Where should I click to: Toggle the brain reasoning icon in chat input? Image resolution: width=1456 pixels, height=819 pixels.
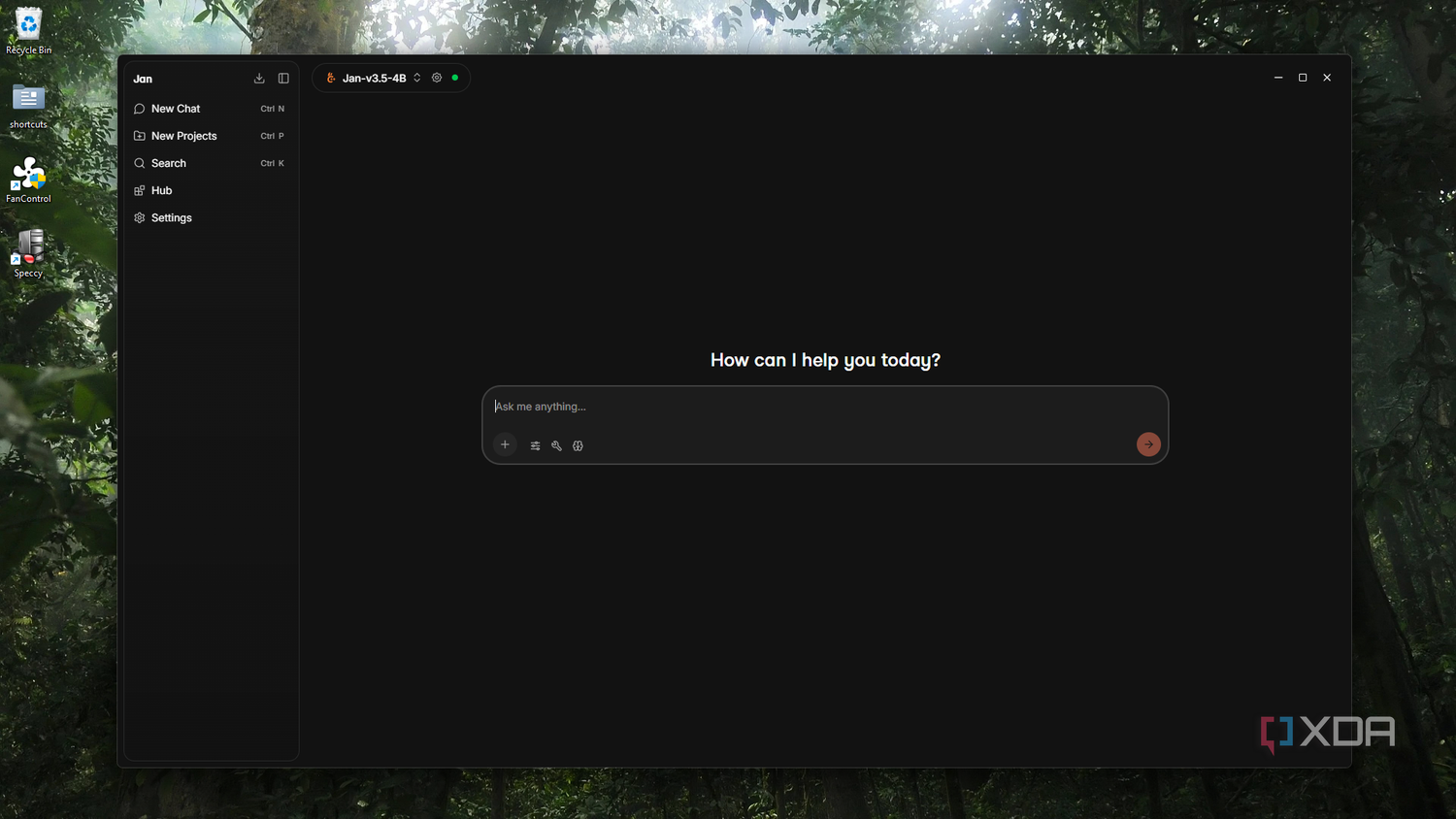pos(578,445)
